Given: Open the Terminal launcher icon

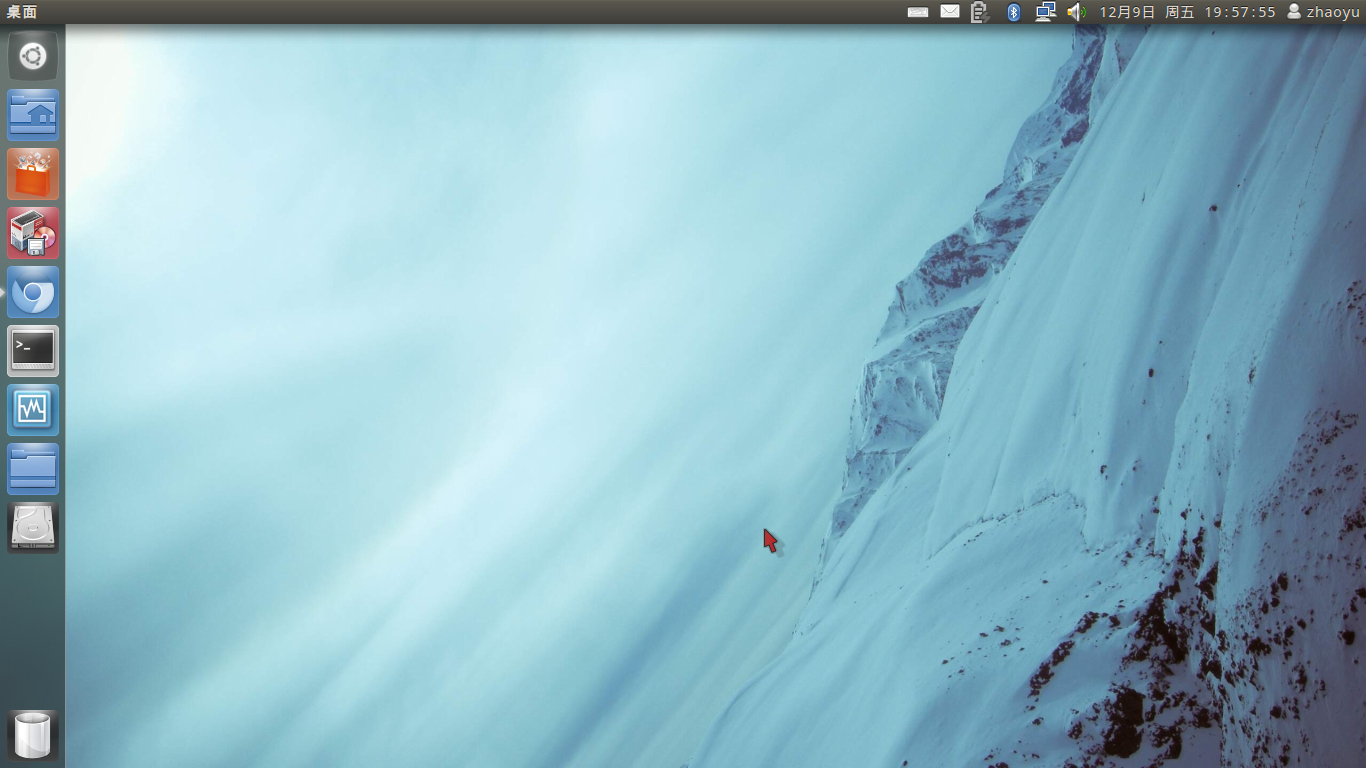Looking at the screenshot, I should coord(33,351).
